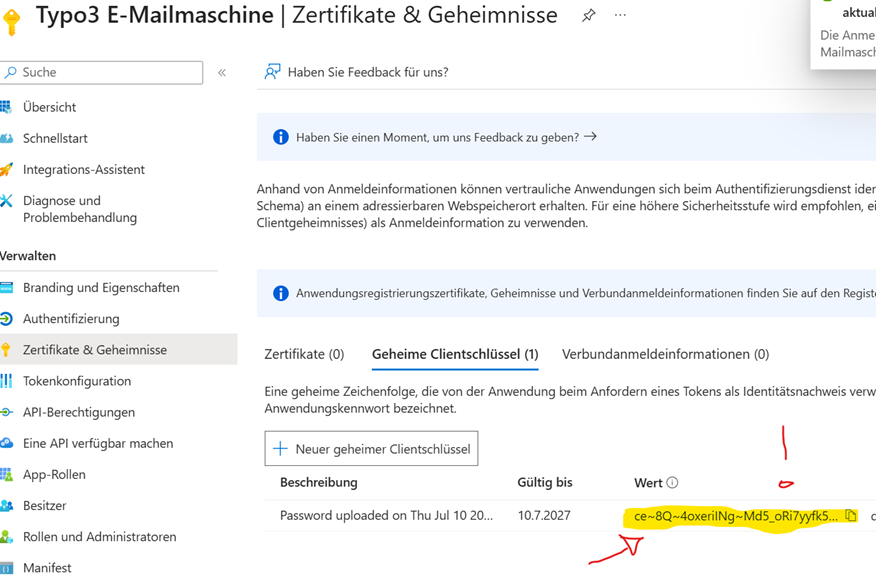Open Besitzer page

coord(45,506)
